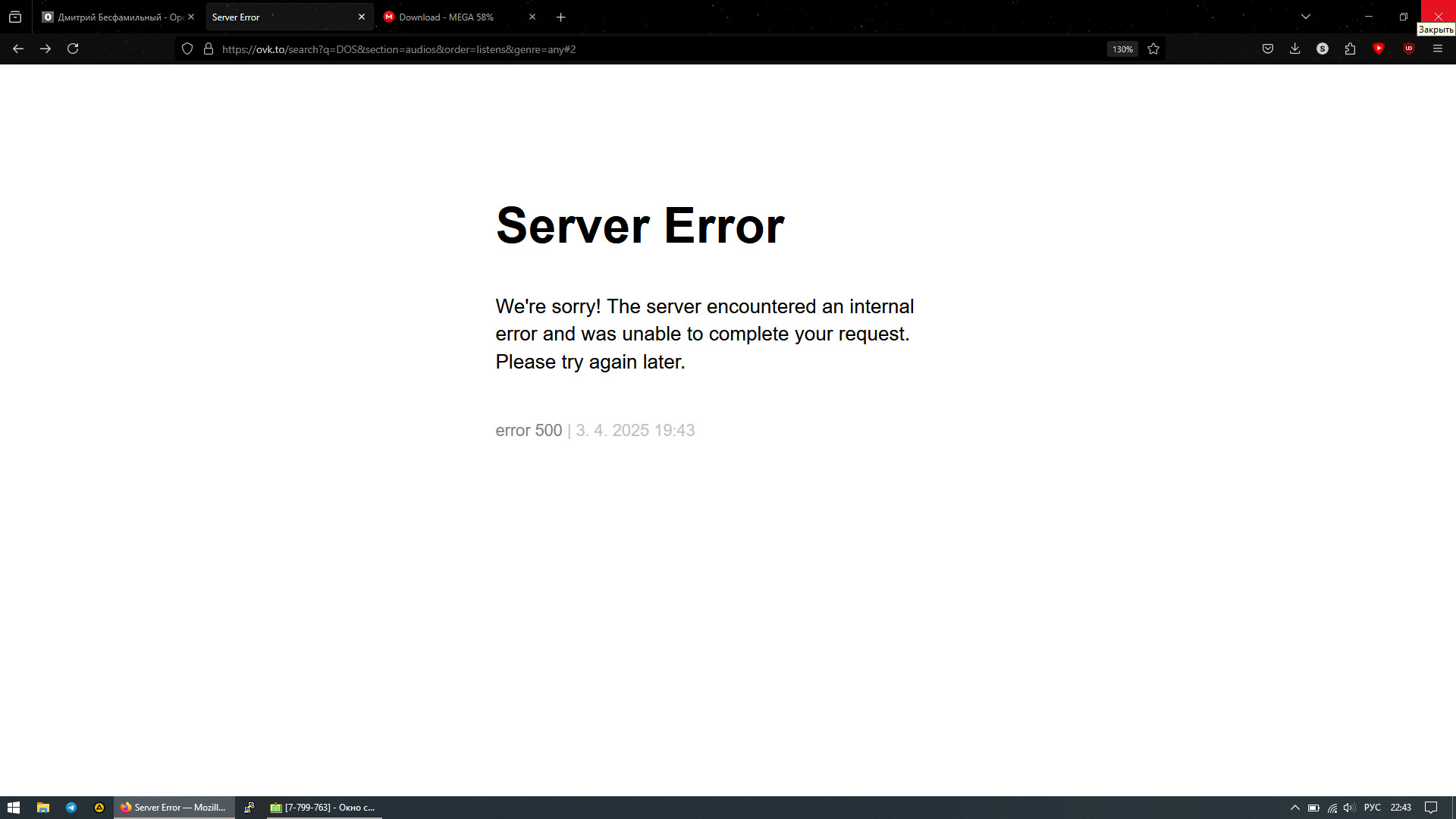The width and height of the screenshot is (1456, 819).
Task: Switch to Download - MEGA 58% tab
Action: [447, 17]
